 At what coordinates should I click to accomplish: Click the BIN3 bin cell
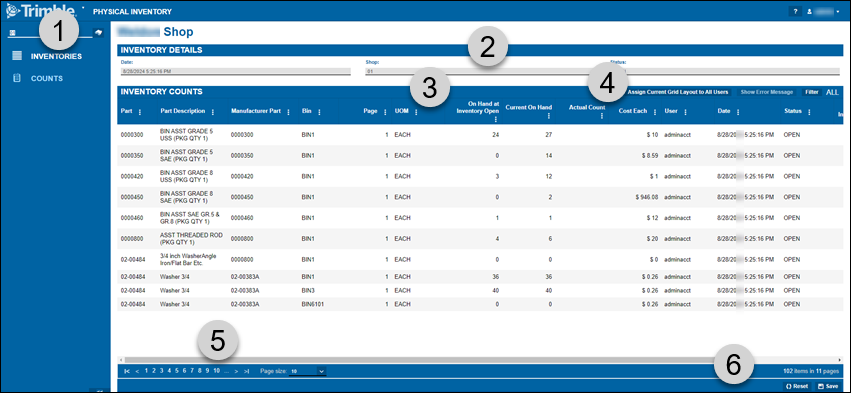coord(308,290)
